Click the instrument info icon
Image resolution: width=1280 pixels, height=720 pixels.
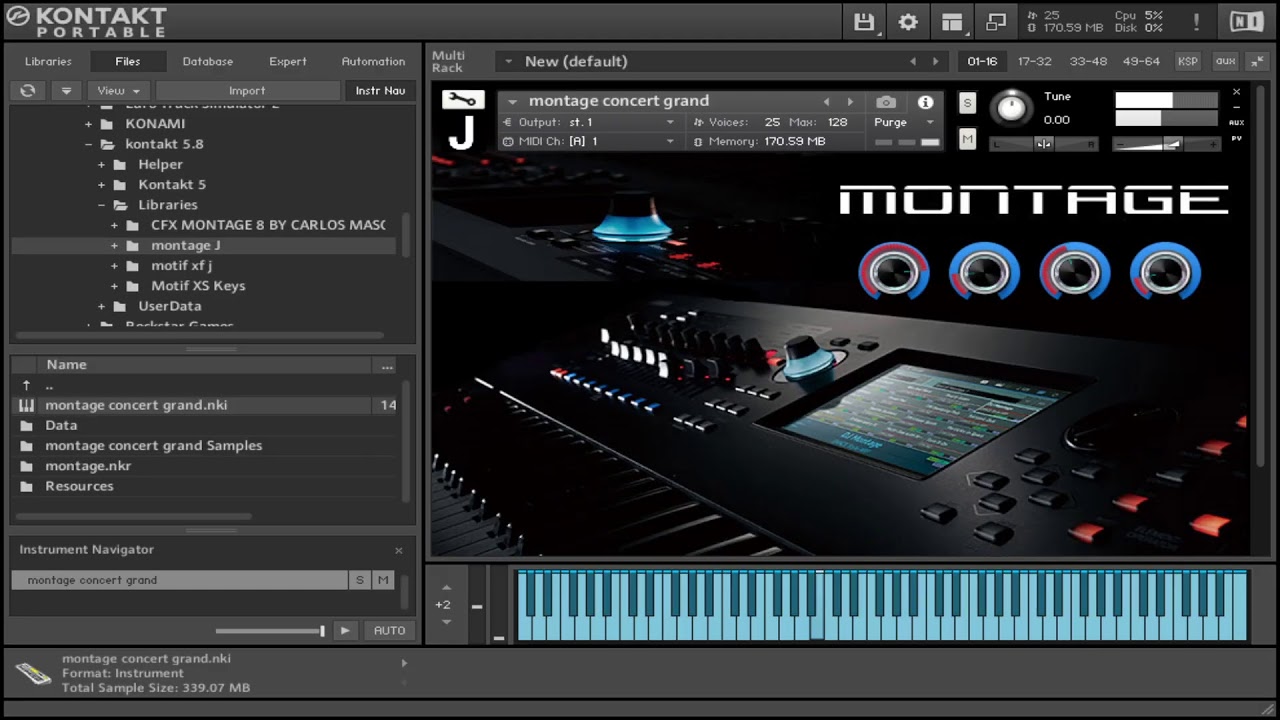(x=925, y=102)
